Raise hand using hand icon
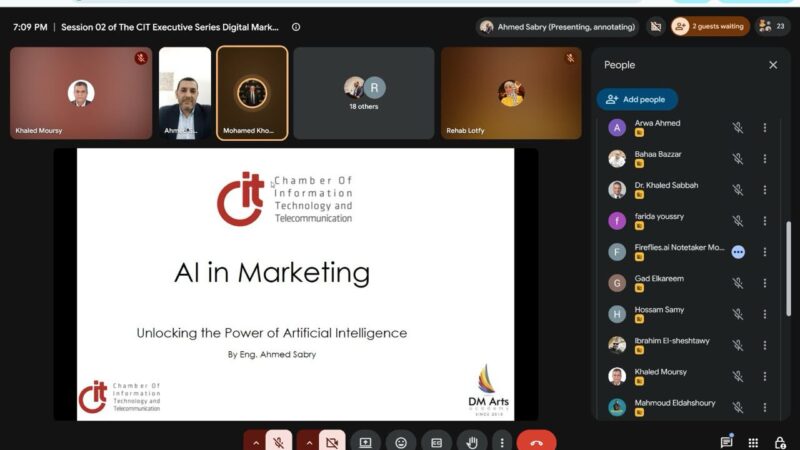Viewport: 800px width, 450px height. [472, 442]
